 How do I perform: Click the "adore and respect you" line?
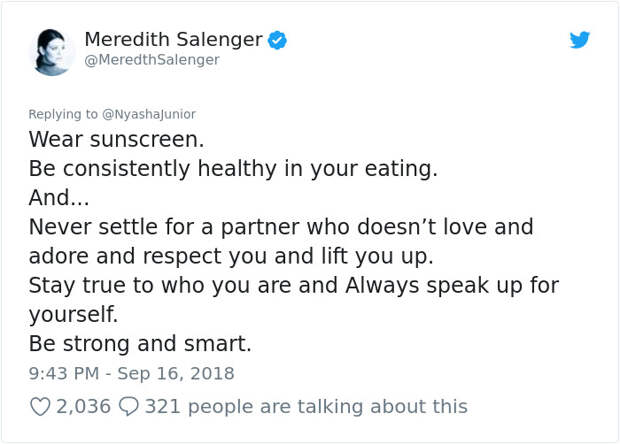point(231,257)
